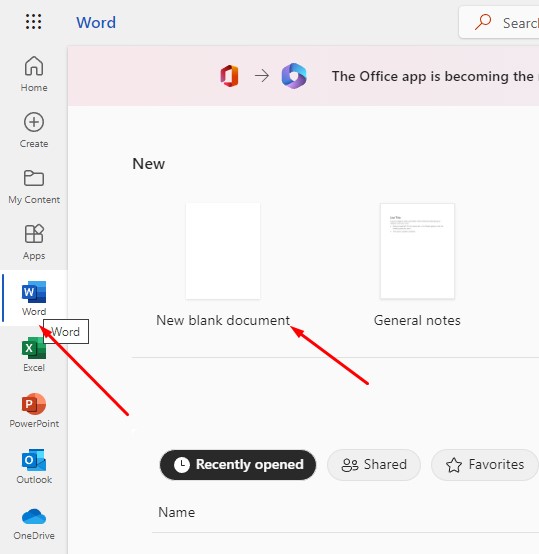Click the Microsoft 365 logo in banner
Viewport: 539px width, 554px height.
294,76
